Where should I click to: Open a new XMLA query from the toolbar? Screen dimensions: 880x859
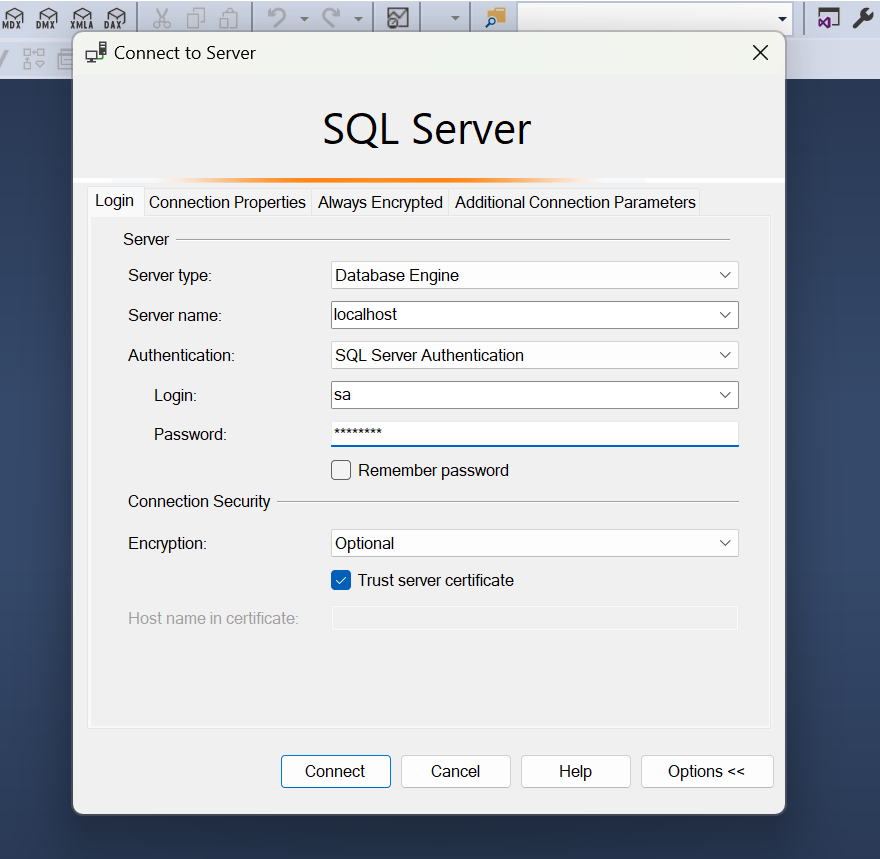point(82,18)
